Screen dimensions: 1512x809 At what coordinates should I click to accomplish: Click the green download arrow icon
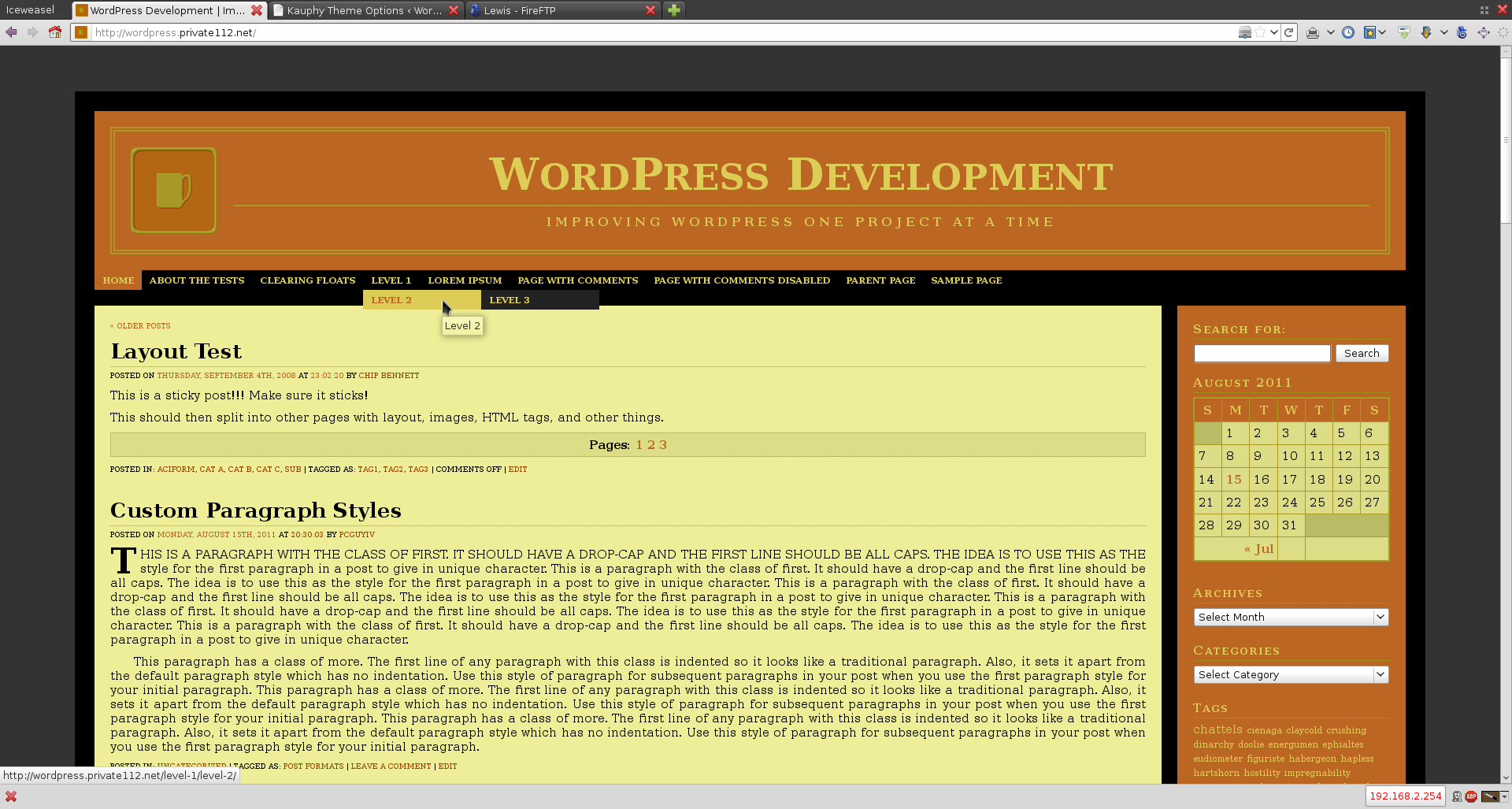1404,32
